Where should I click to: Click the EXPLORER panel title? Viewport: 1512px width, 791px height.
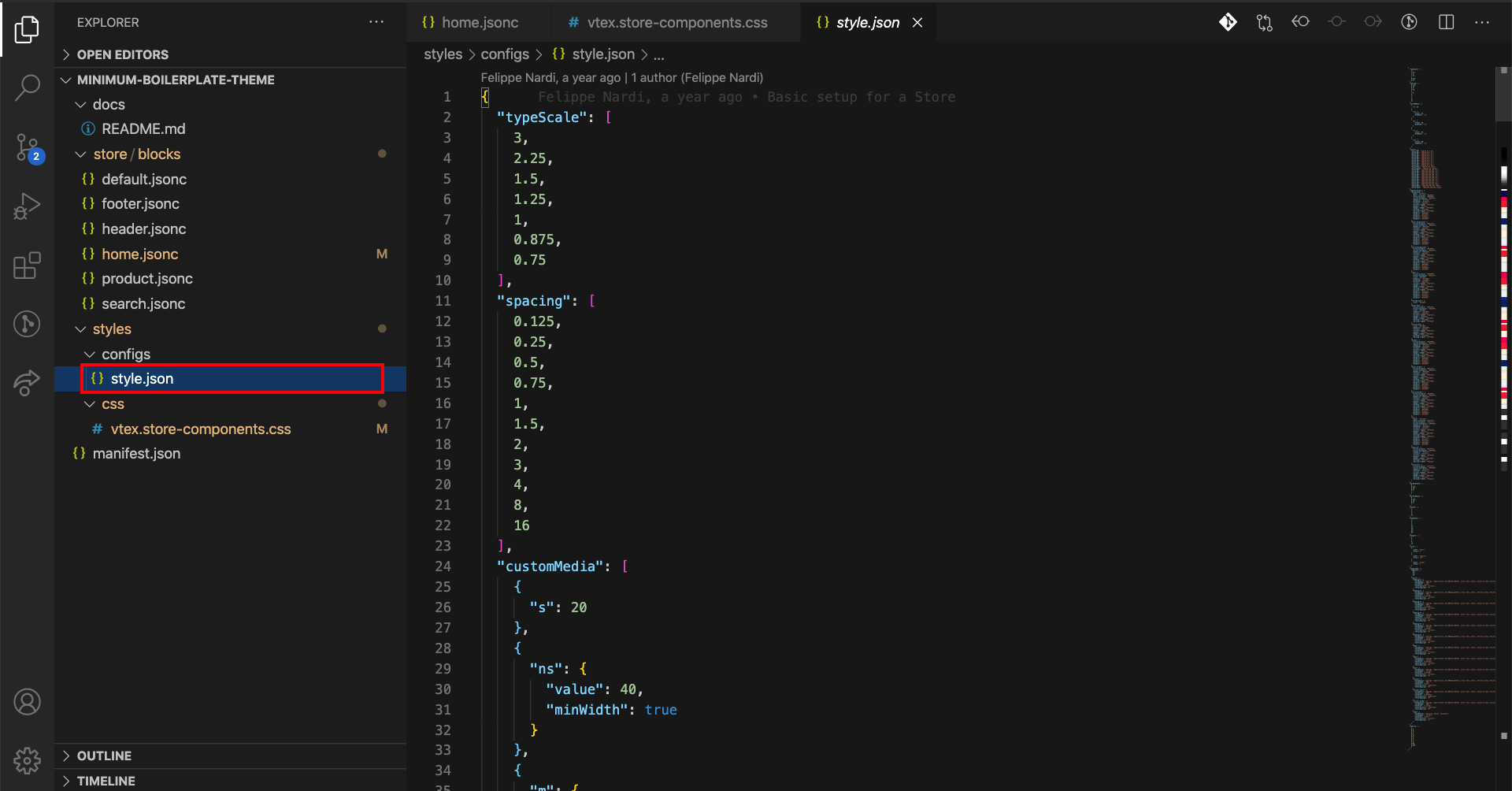(108, 22)
